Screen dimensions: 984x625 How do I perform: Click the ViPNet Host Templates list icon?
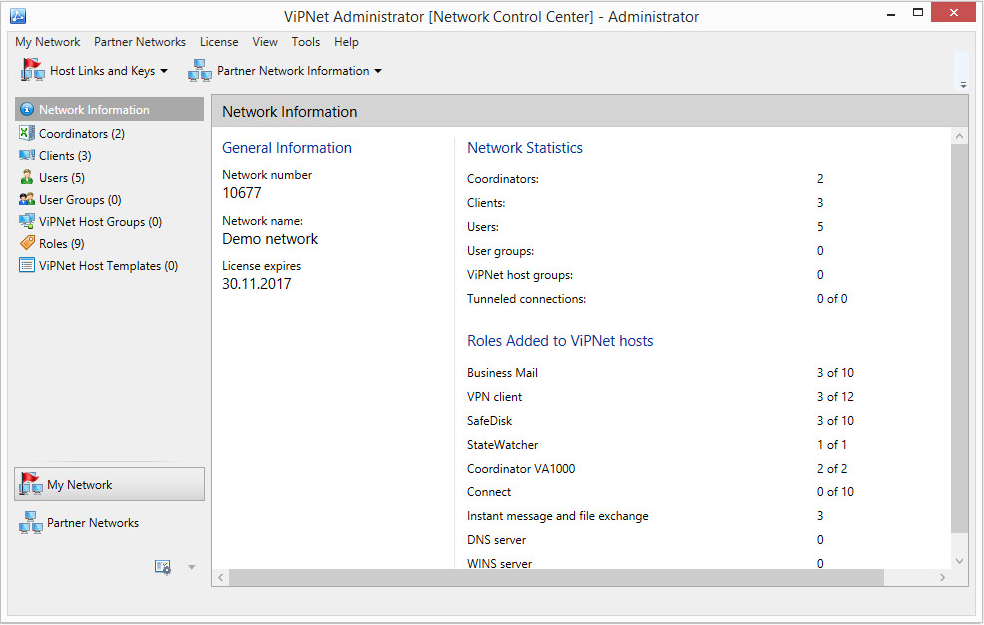point(27,265)
